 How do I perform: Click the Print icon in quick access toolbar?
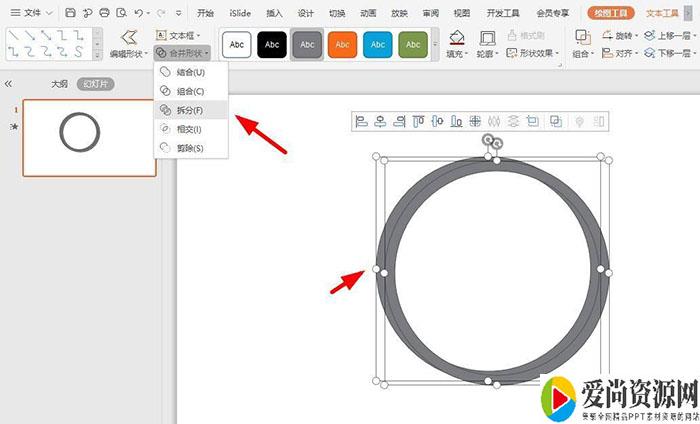[104, 13]
